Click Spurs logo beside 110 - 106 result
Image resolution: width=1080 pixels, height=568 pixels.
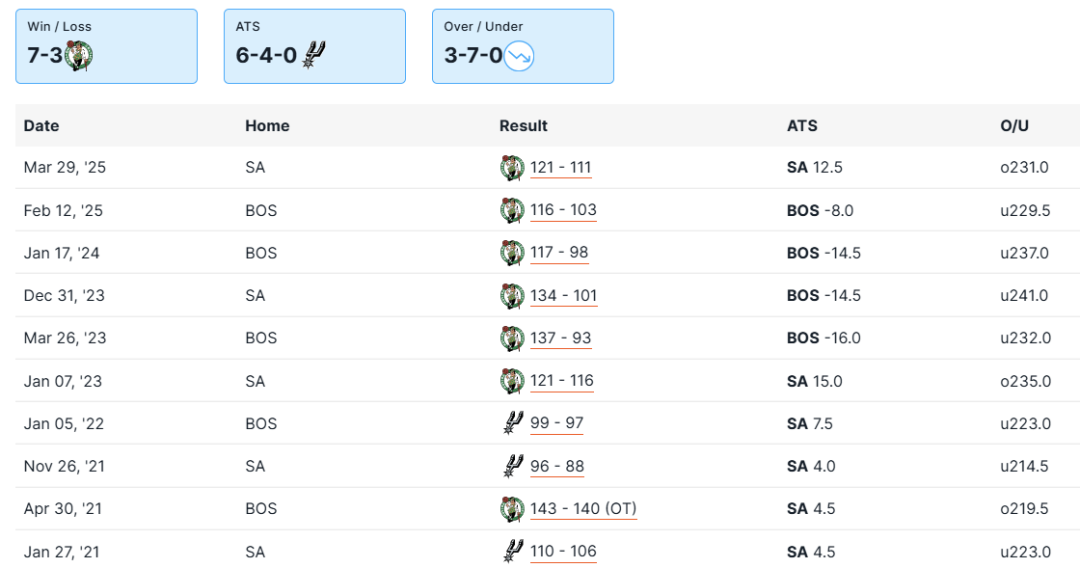coord(512,551)
